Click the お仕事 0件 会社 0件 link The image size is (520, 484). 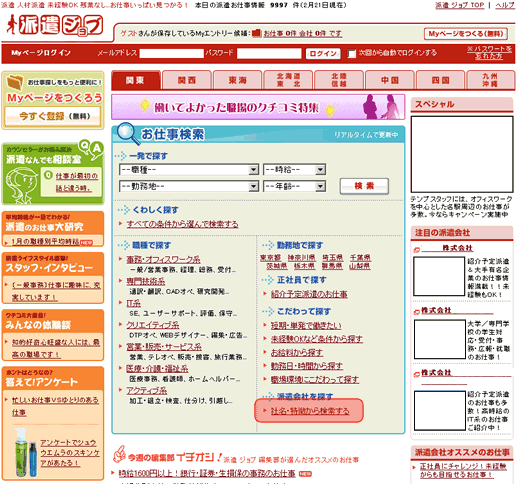[303, 33]
